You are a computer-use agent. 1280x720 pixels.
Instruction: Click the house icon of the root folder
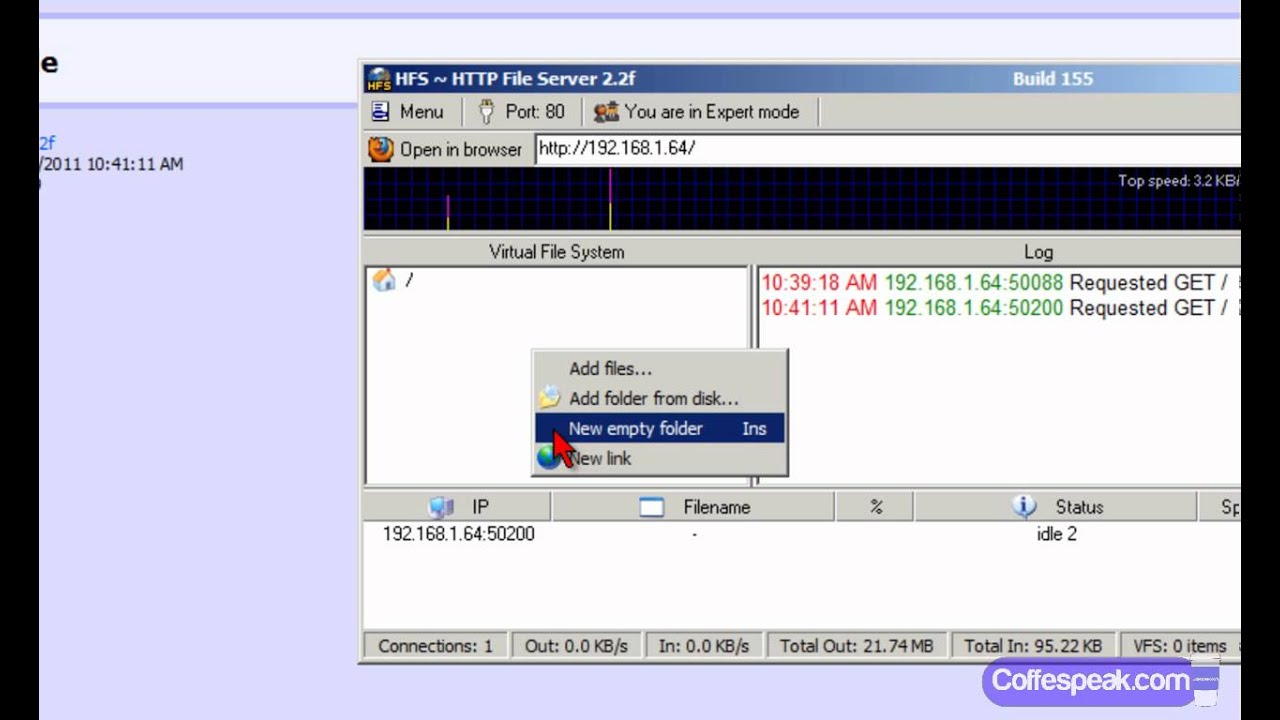point(384,281)
